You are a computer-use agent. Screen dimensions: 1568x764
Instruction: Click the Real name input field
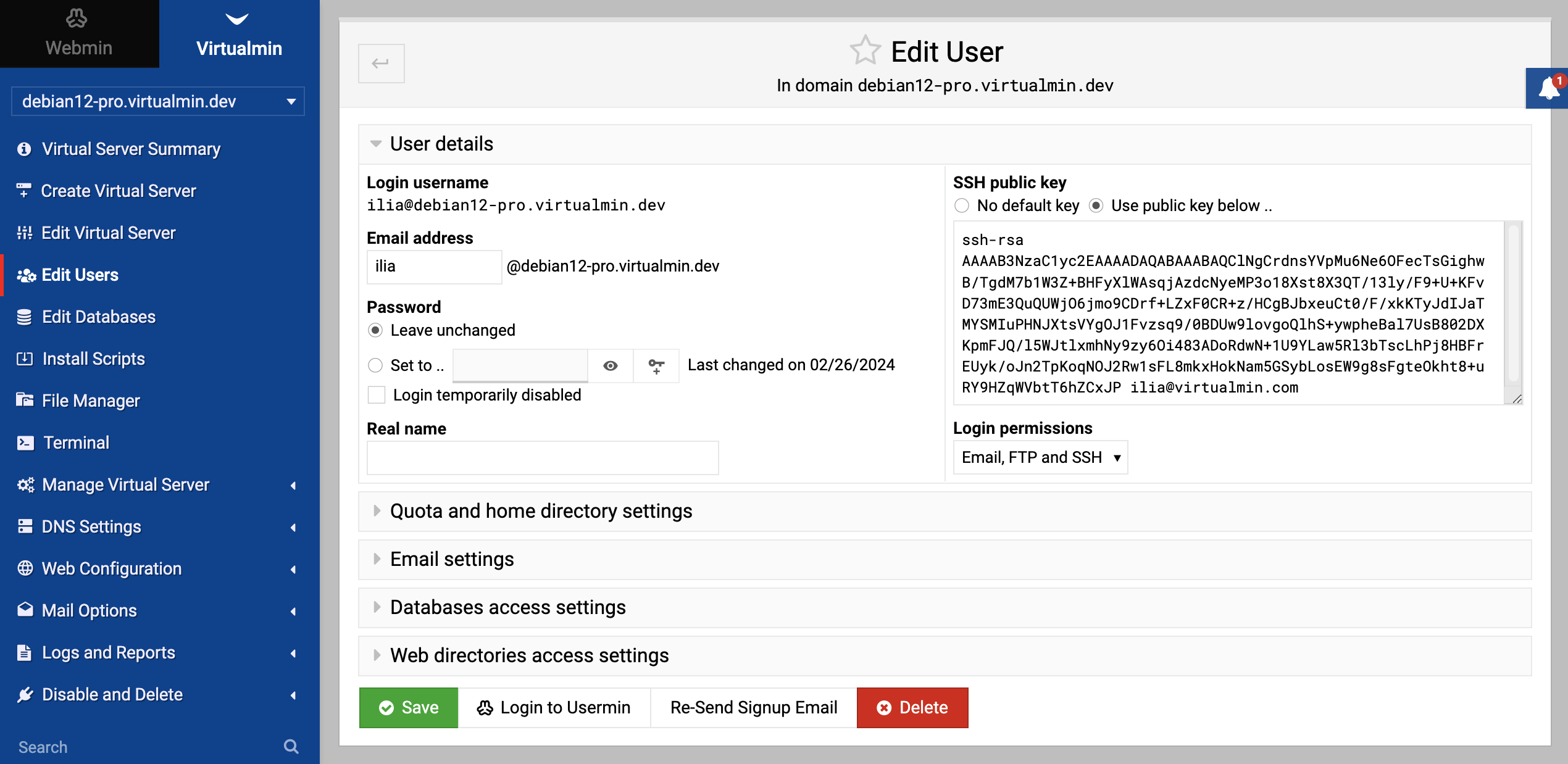click(543, 458)
